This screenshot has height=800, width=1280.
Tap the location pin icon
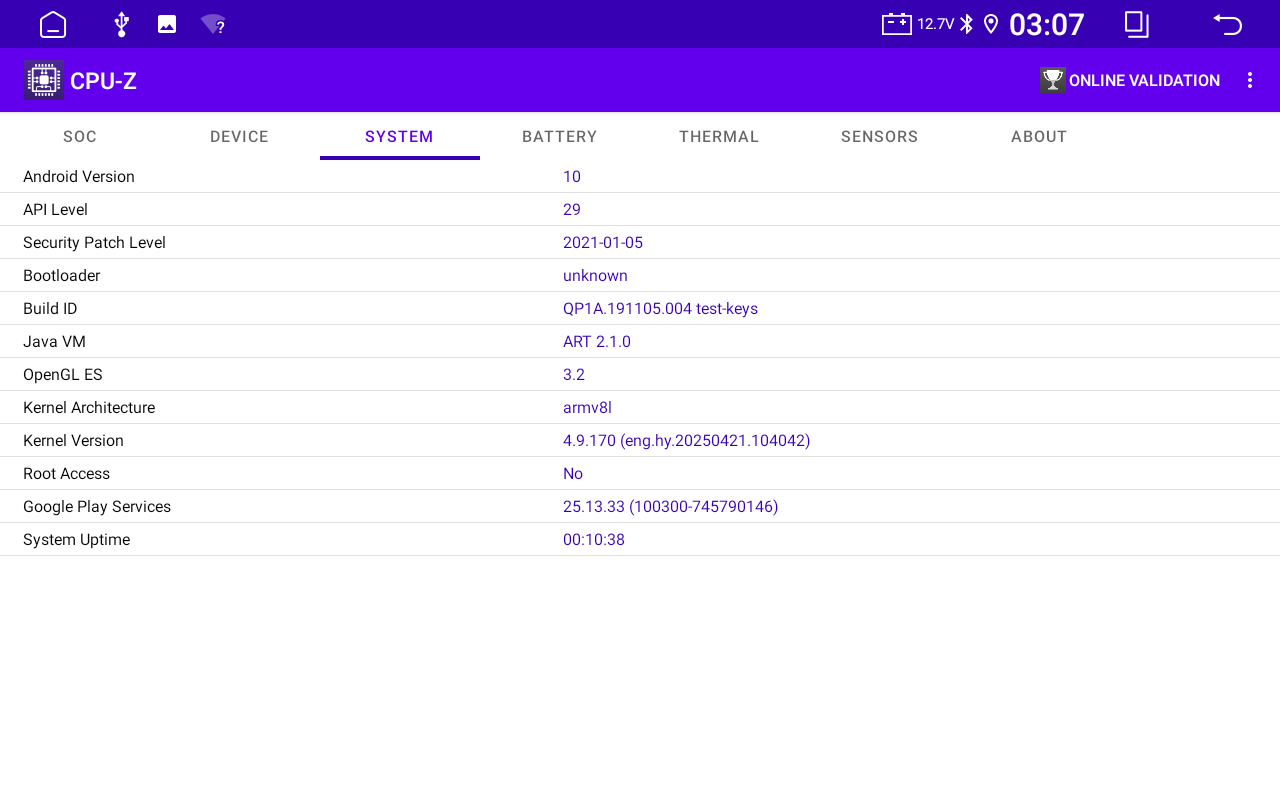pos(991,24)
